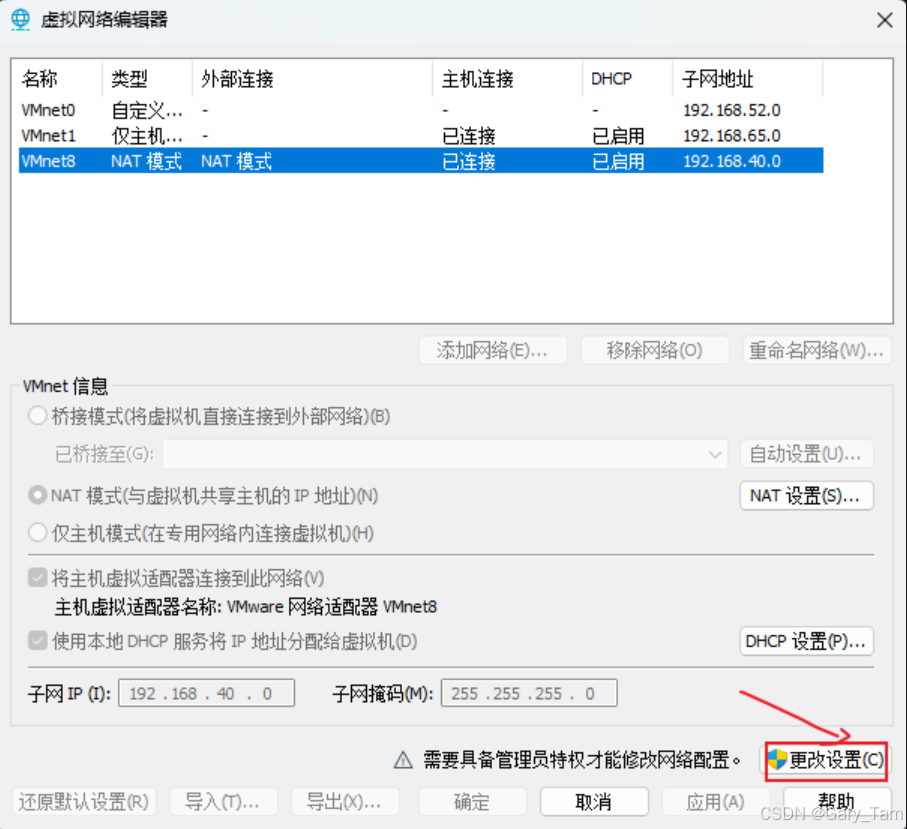Click 添加网络(E)... button
Image resolution: width=907 pixels, height=829 pixels.
pos(493,350)
